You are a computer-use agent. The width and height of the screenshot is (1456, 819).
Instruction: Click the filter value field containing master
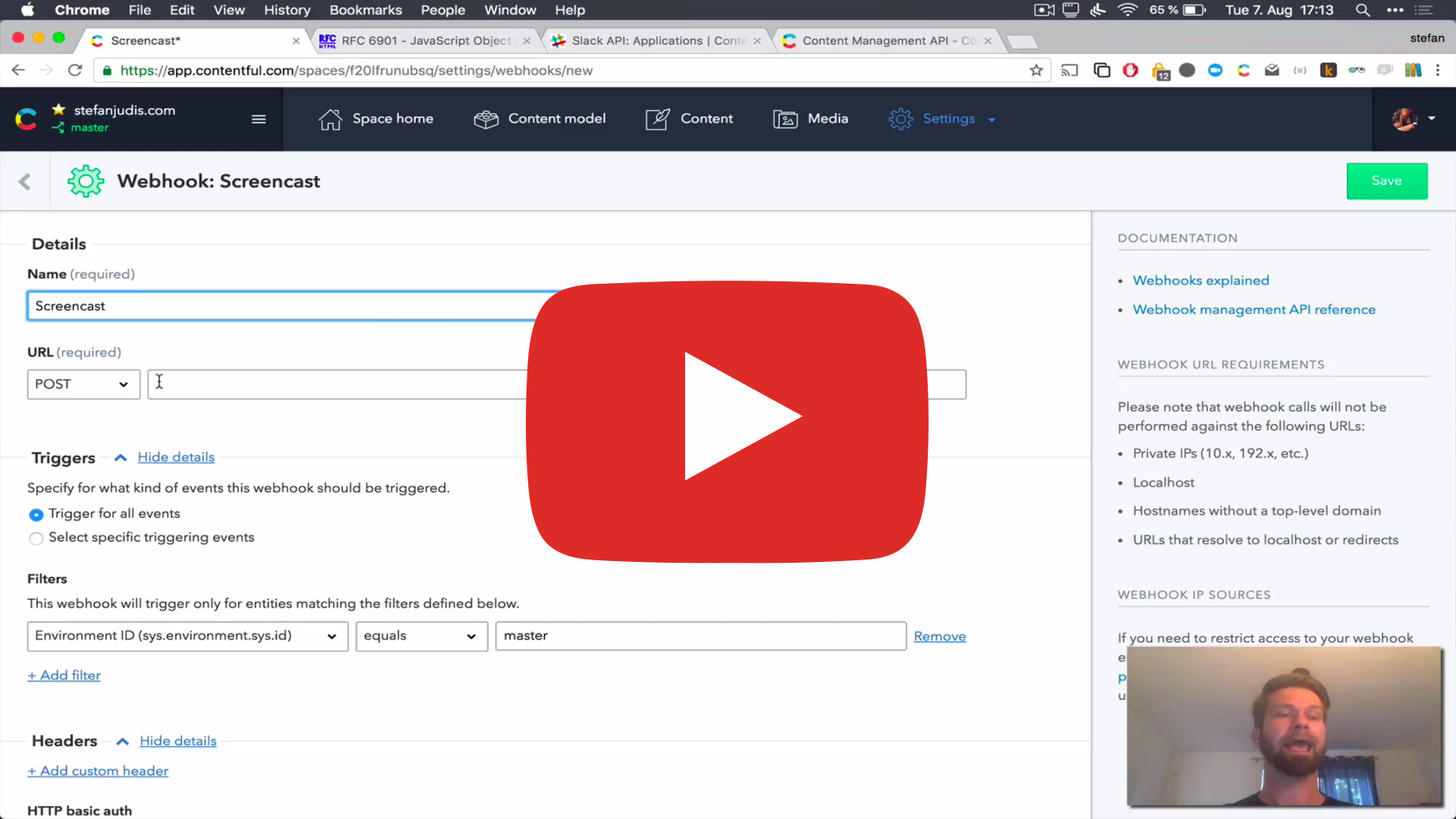(x=700, y=636)
